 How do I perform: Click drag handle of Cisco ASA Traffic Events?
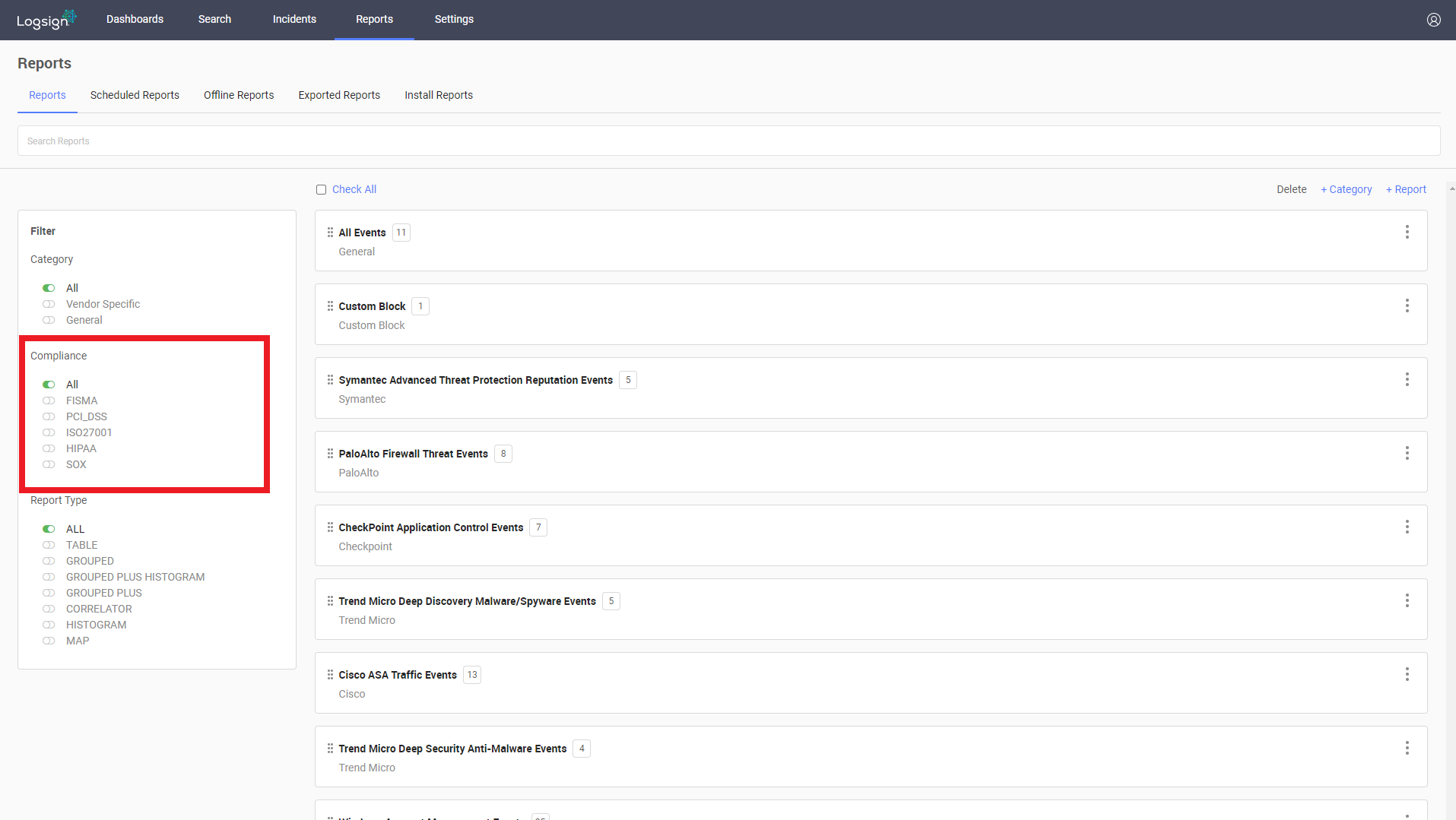330,675
